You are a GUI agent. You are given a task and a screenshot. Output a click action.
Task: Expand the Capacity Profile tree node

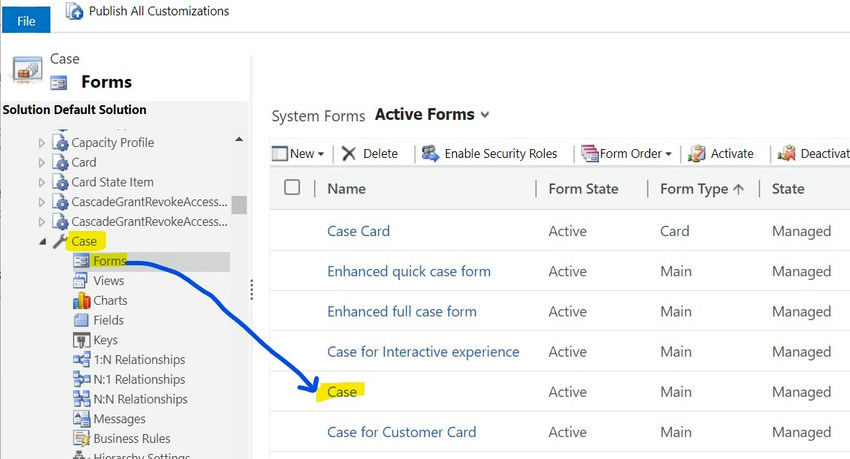click(41, 143)
